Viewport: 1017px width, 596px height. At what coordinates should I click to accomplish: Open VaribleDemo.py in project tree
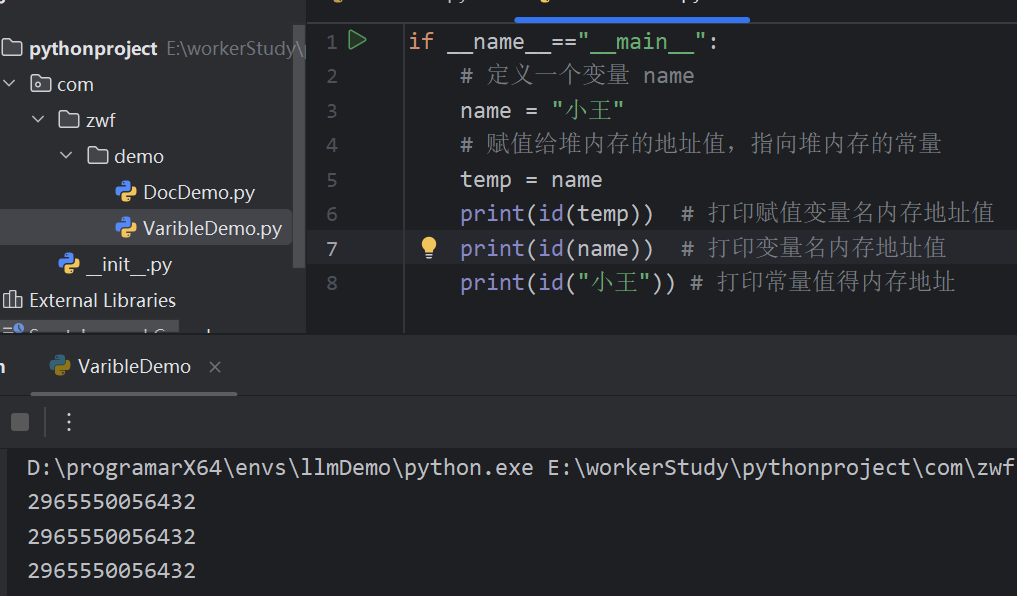click(x=212, y=228)
